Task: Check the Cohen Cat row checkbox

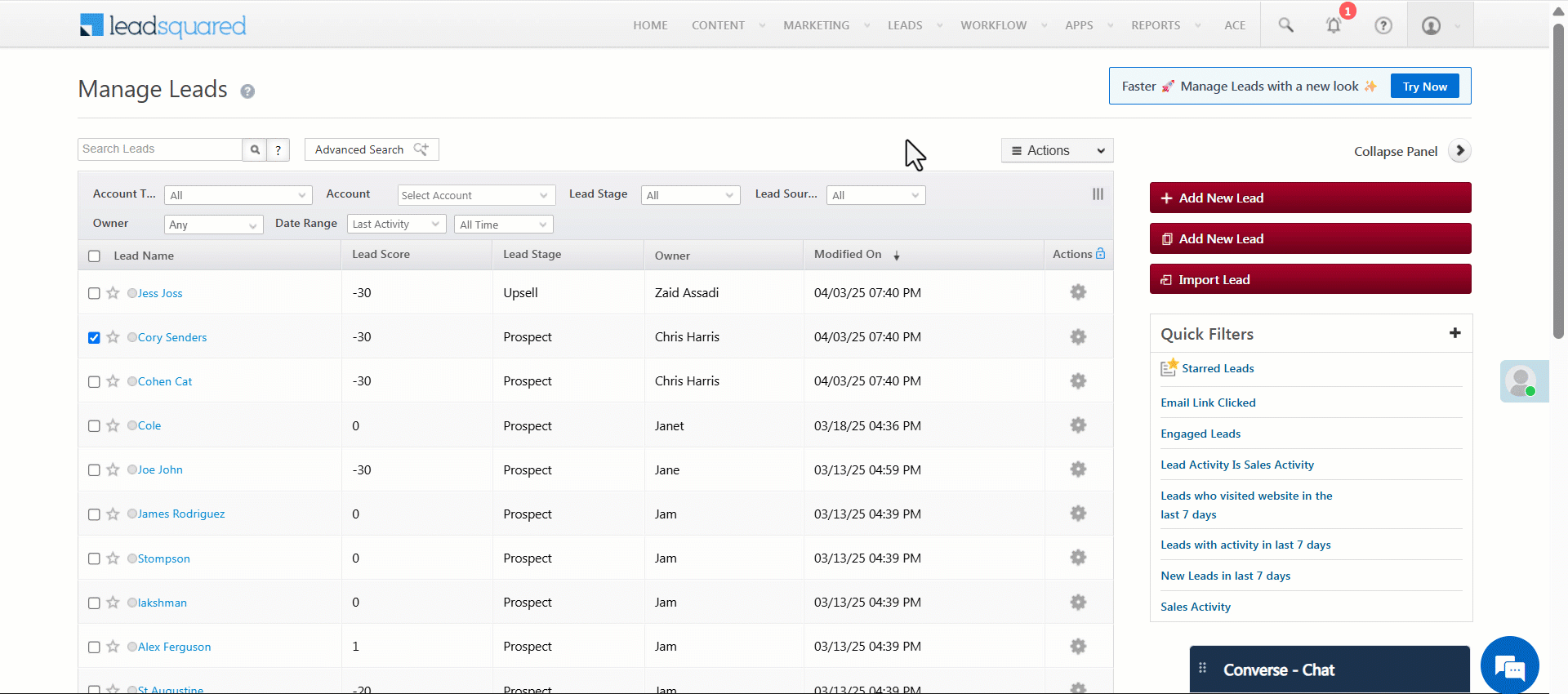Action: pos(94,381)
